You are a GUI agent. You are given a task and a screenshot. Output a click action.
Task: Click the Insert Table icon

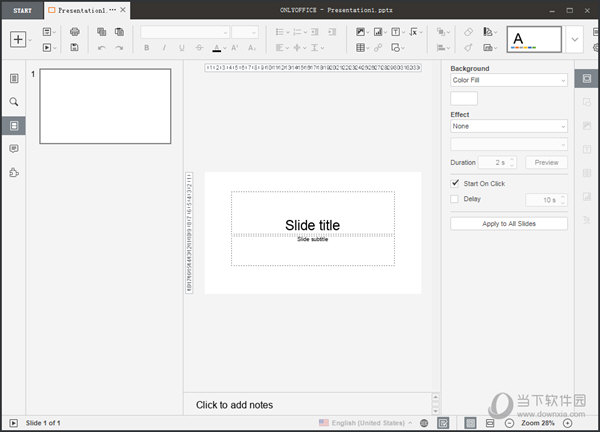pos(360,48)
